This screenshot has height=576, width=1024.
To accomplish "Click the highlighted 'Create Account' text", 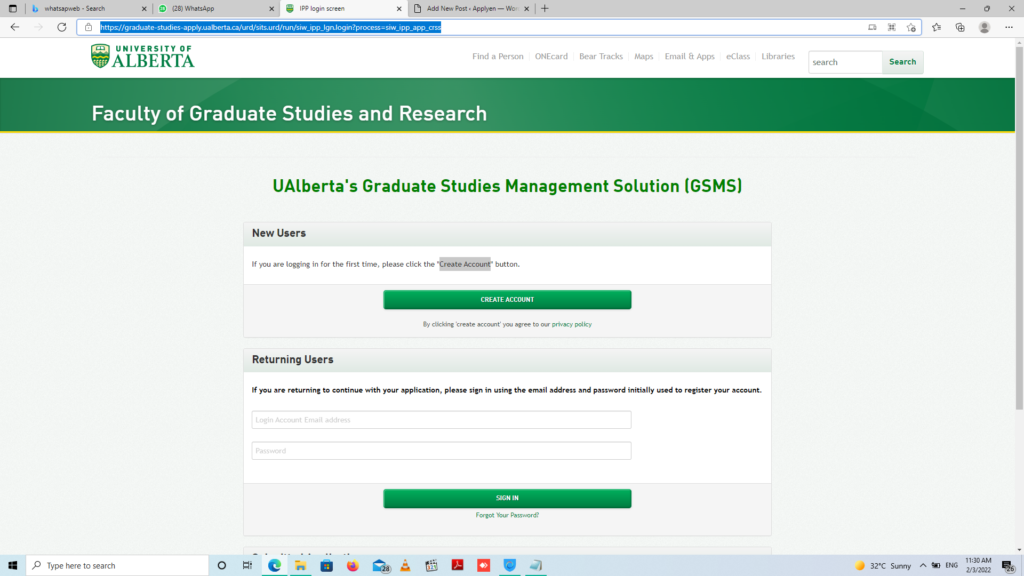I will coord(464,264).
